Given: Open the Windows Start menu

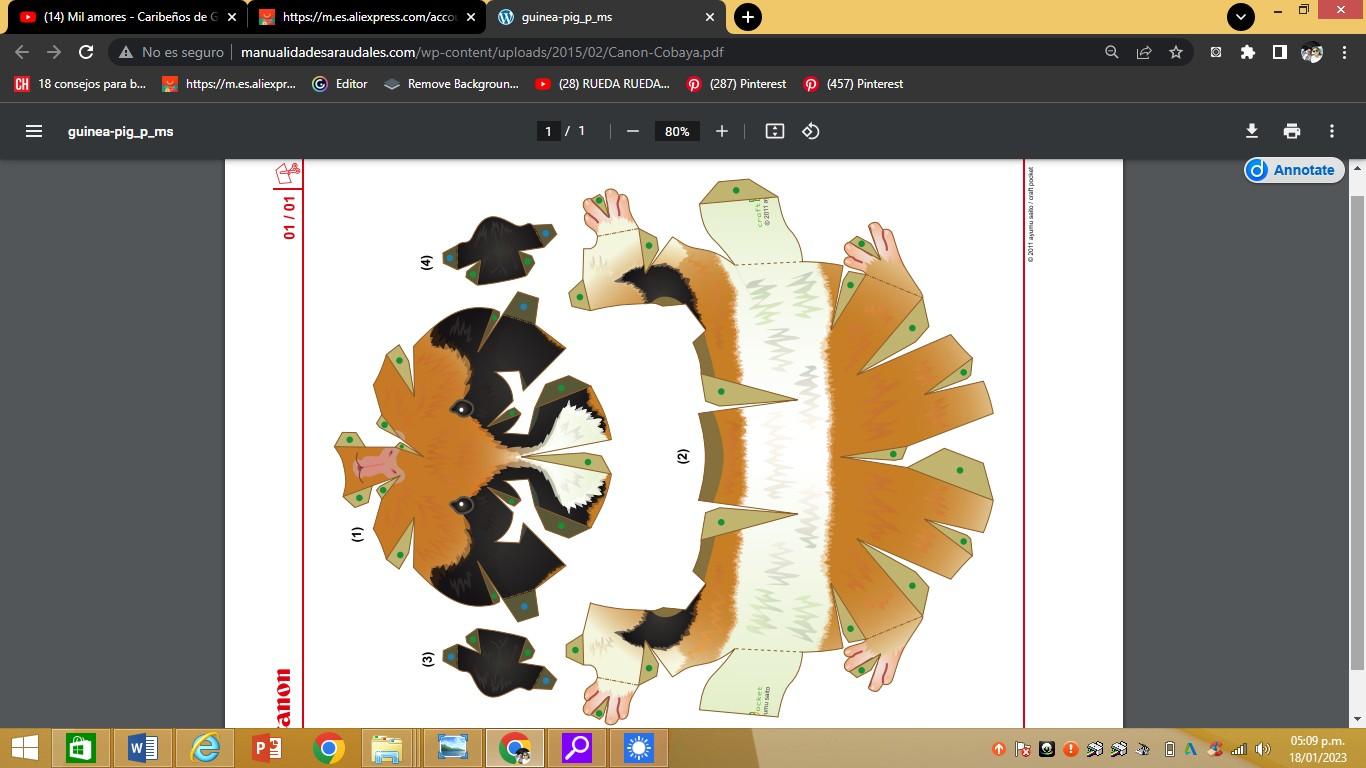Looking at the screenshot, I should [x=24, y=748].
